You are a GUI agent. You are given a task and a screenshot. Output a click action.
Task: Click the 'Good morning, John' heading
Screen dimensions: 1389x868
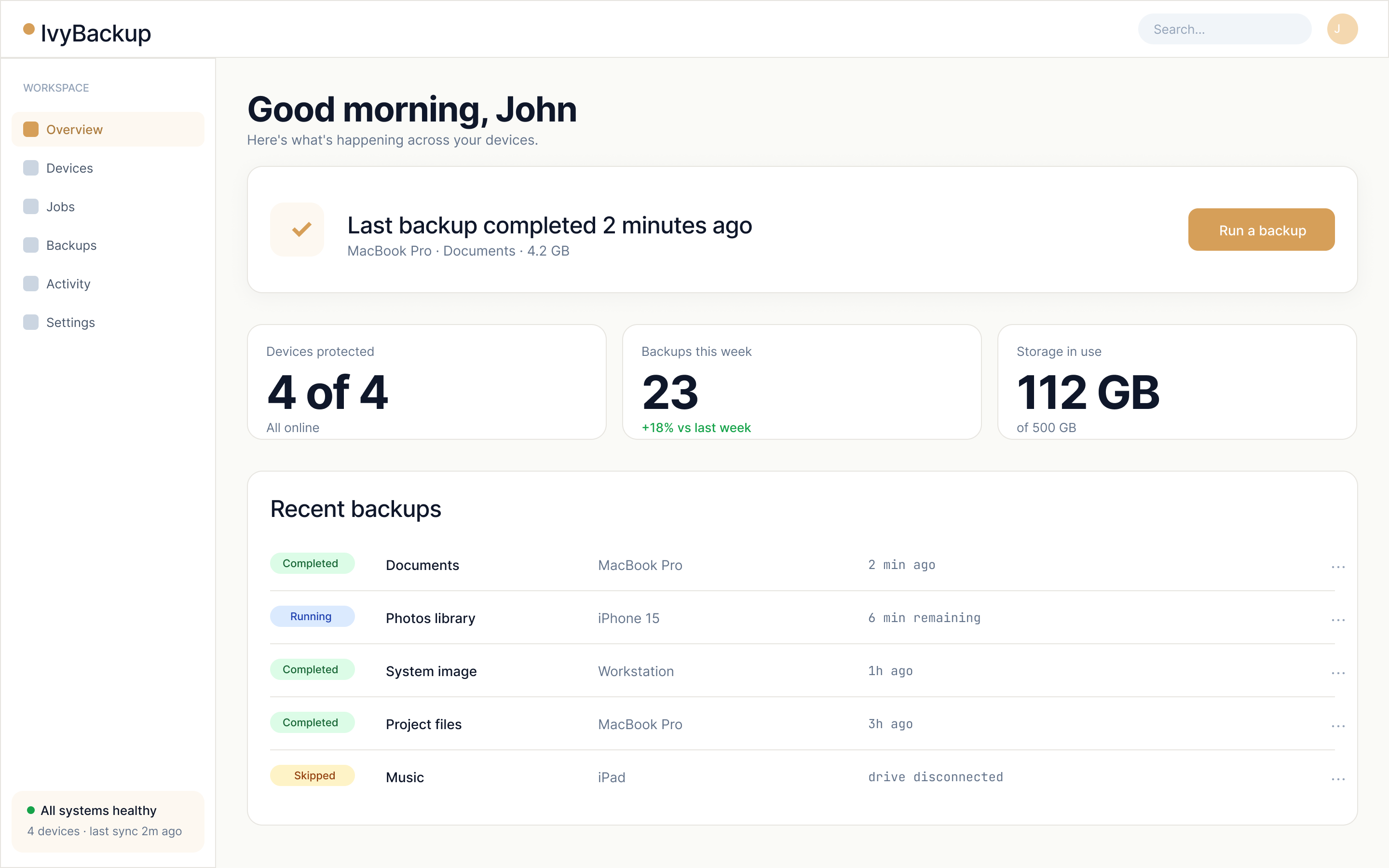pyautogui.click(x=412, y=109)
